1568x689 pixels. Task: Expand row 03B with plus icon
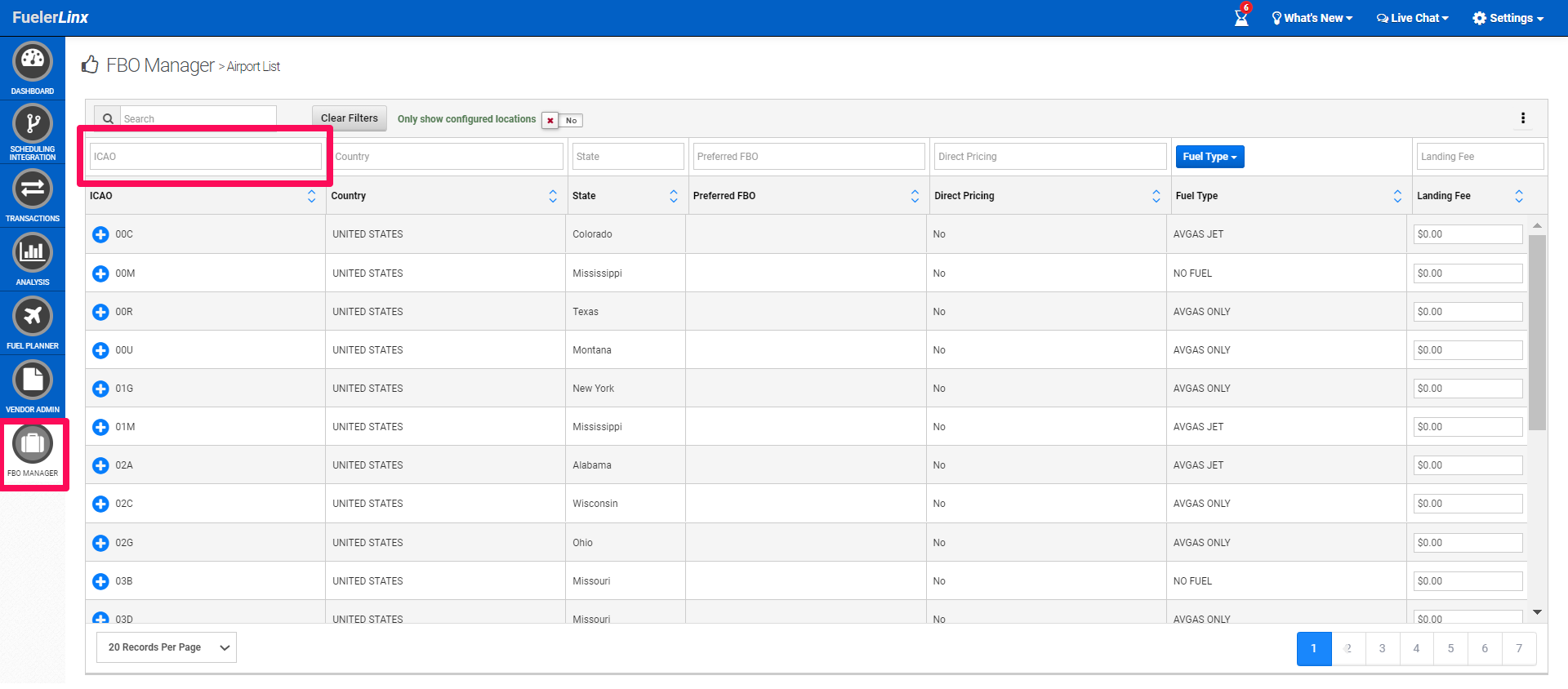(100, 581)
